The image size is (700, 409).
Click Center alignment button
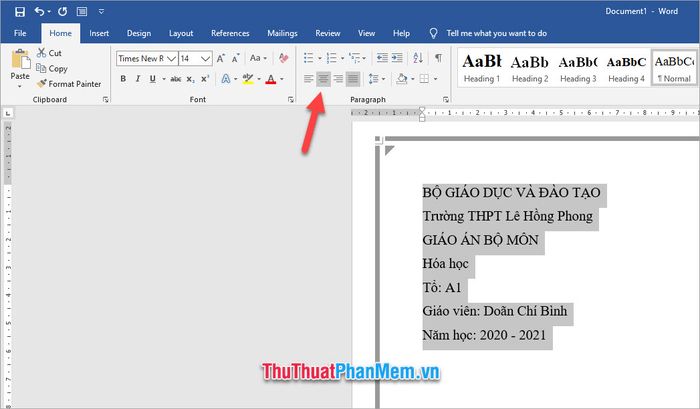pyautogui.click(x=323, y=79)
